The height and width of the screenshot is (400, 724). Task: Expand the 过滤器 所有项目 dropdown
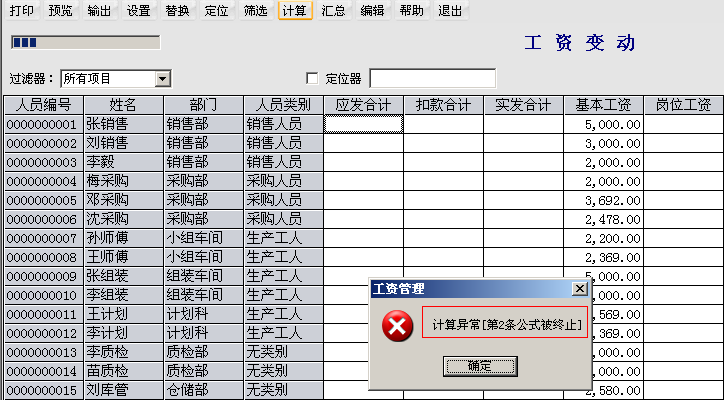click(162, 79)
